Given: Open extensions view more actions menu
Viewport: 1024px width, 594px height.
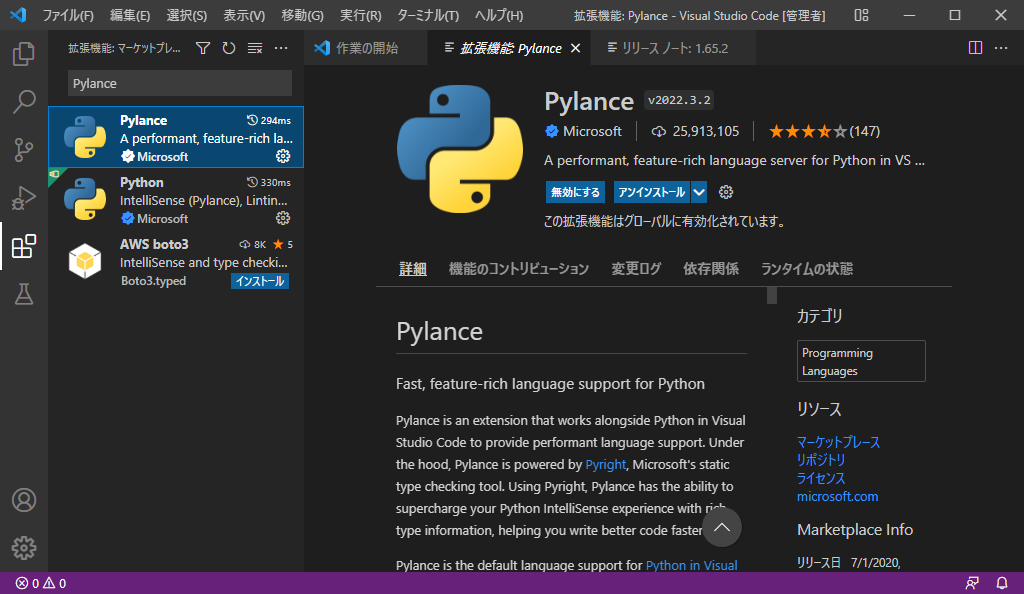Looking at the screenshot, I should click(281, 48).
